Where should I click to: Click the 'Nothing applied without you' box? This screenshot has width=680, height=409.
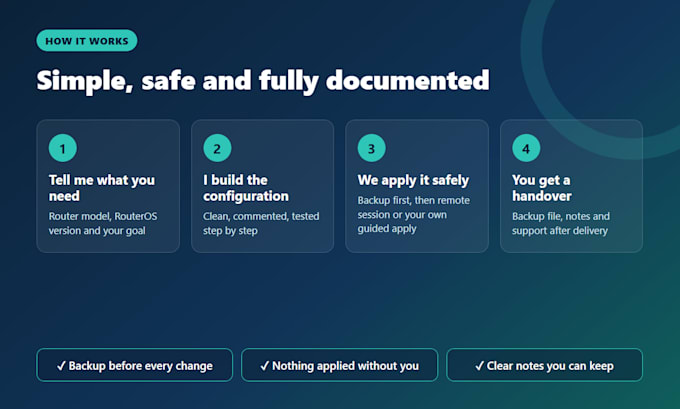[x=340, y=365]
